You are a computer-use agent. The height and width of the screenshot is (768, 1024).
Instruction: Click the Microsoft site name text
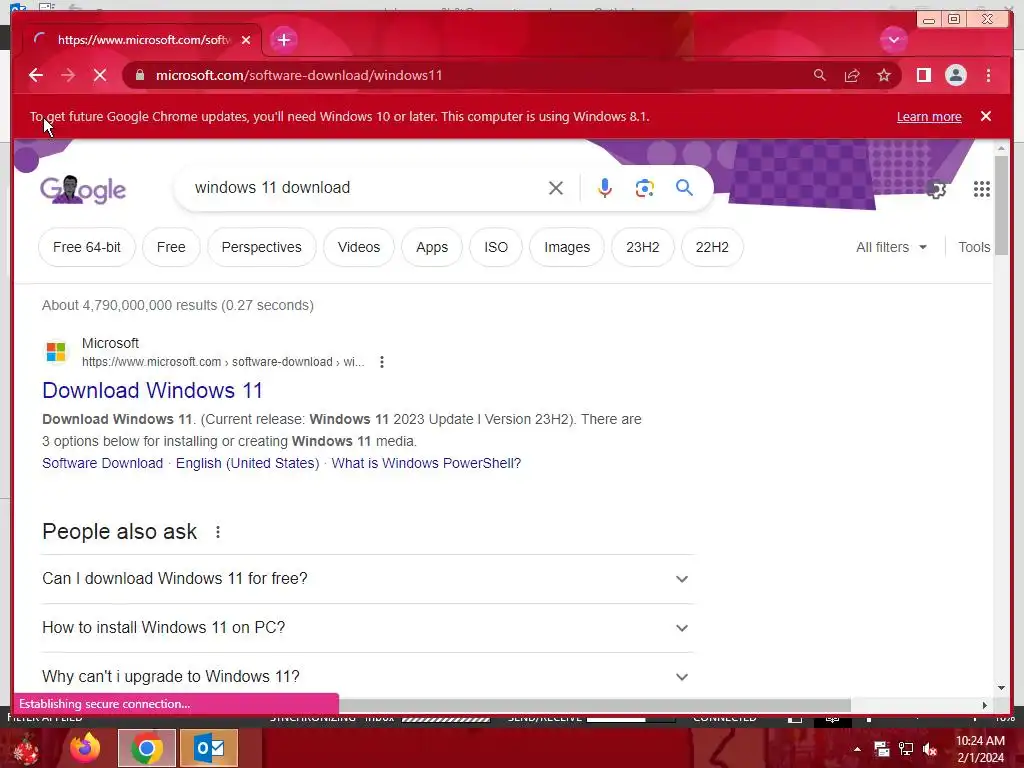(x=110, y=343)
